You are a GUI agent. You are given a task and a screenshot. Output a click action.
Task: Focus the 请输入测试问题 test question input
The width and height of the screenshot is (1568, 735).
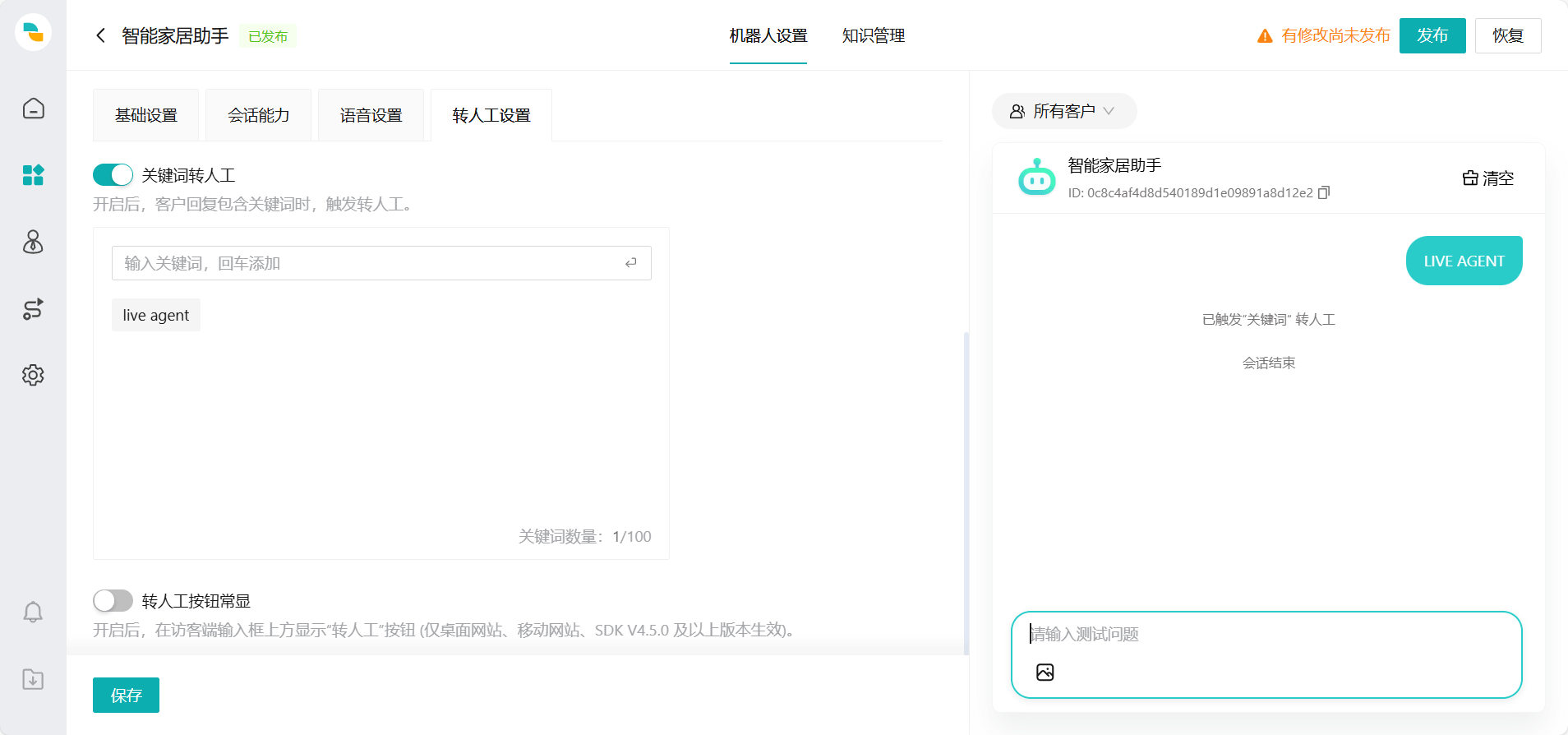point(1266,654)
